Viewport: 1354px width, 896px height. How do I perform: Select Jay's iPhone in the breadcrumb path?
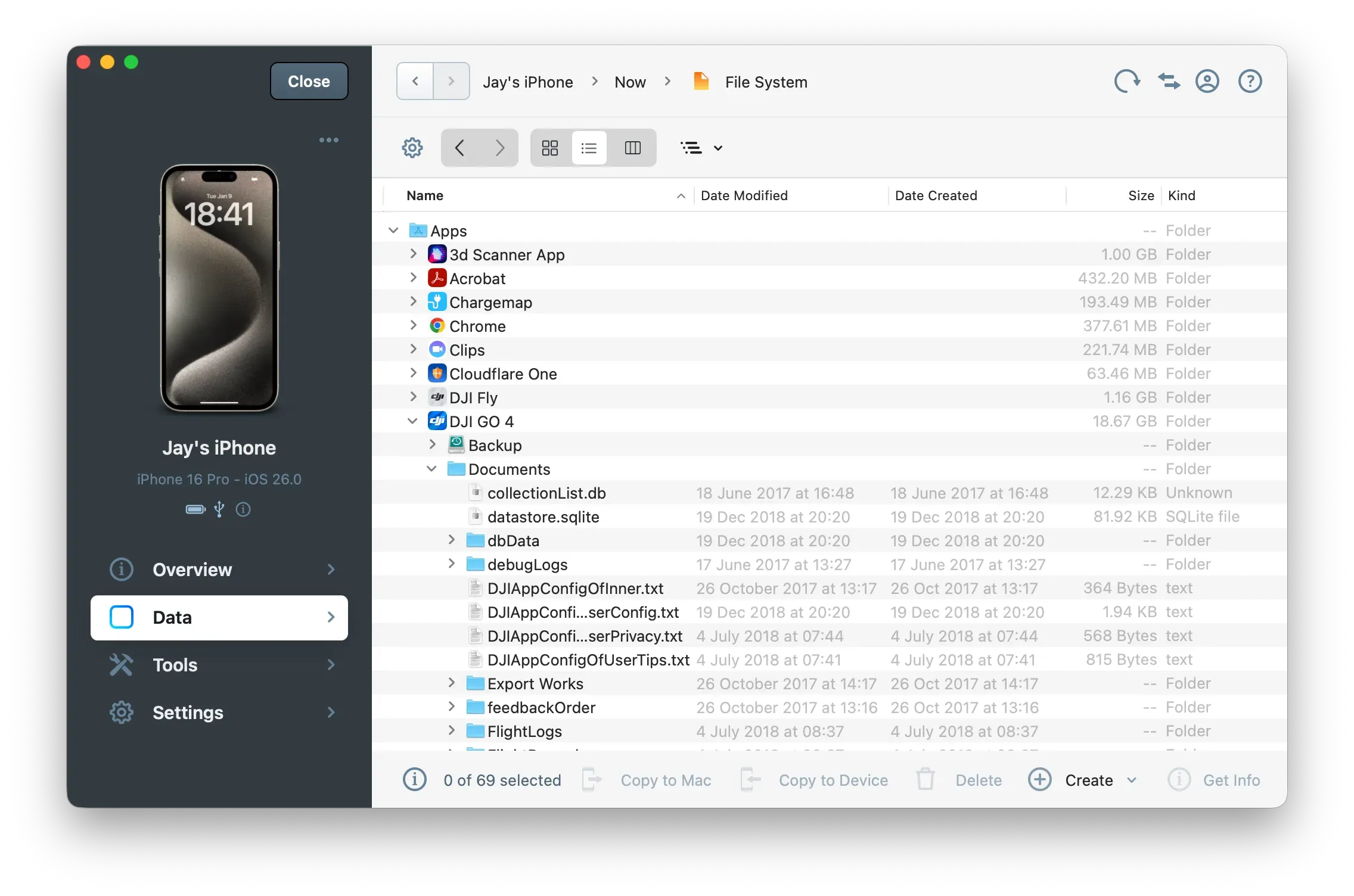coord(528,82)
